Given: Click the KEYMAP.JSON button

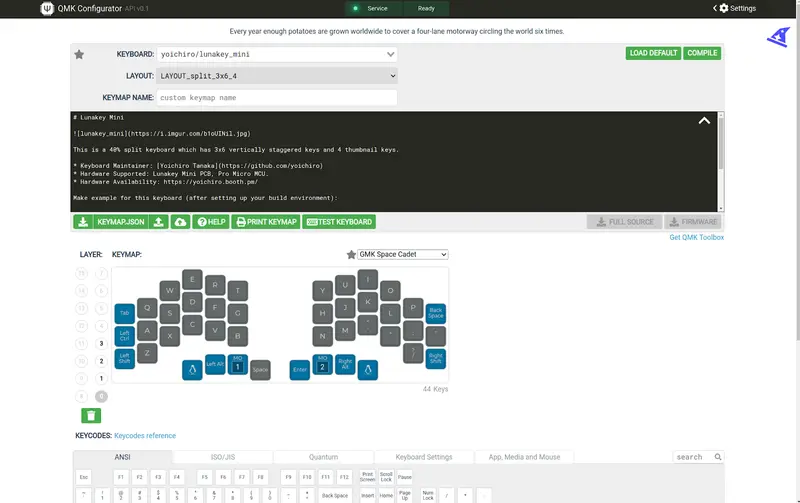Looking at the screenshot, I should [121, 222].
